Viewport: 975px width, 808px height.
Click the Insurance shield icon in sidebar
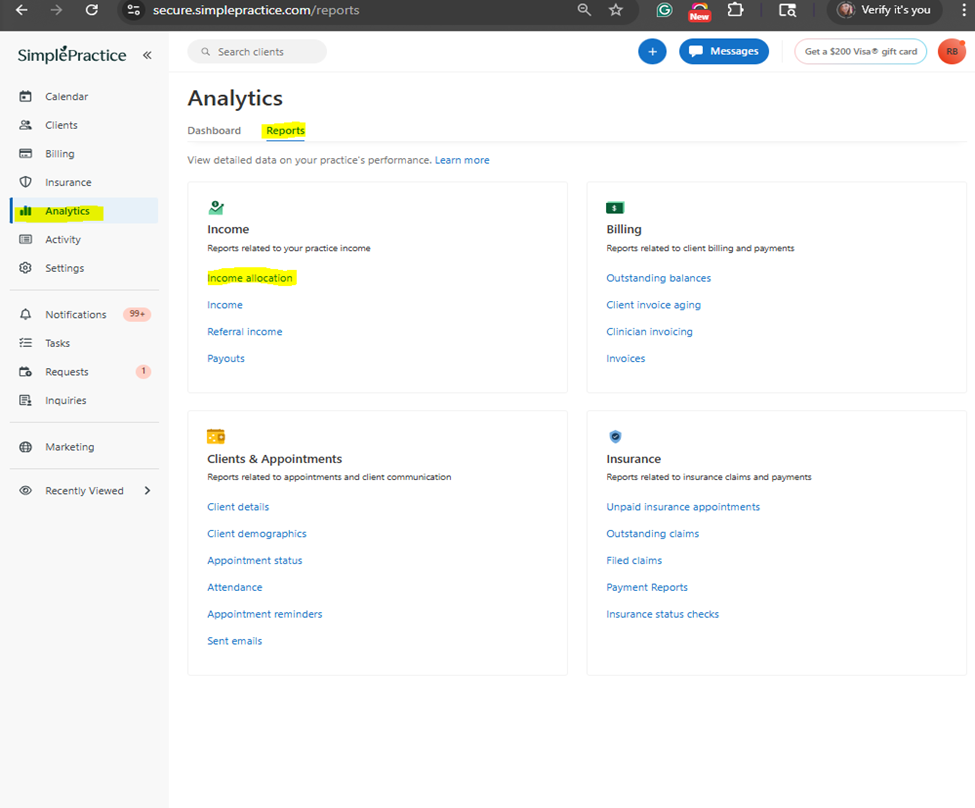(x=25, y=182)
